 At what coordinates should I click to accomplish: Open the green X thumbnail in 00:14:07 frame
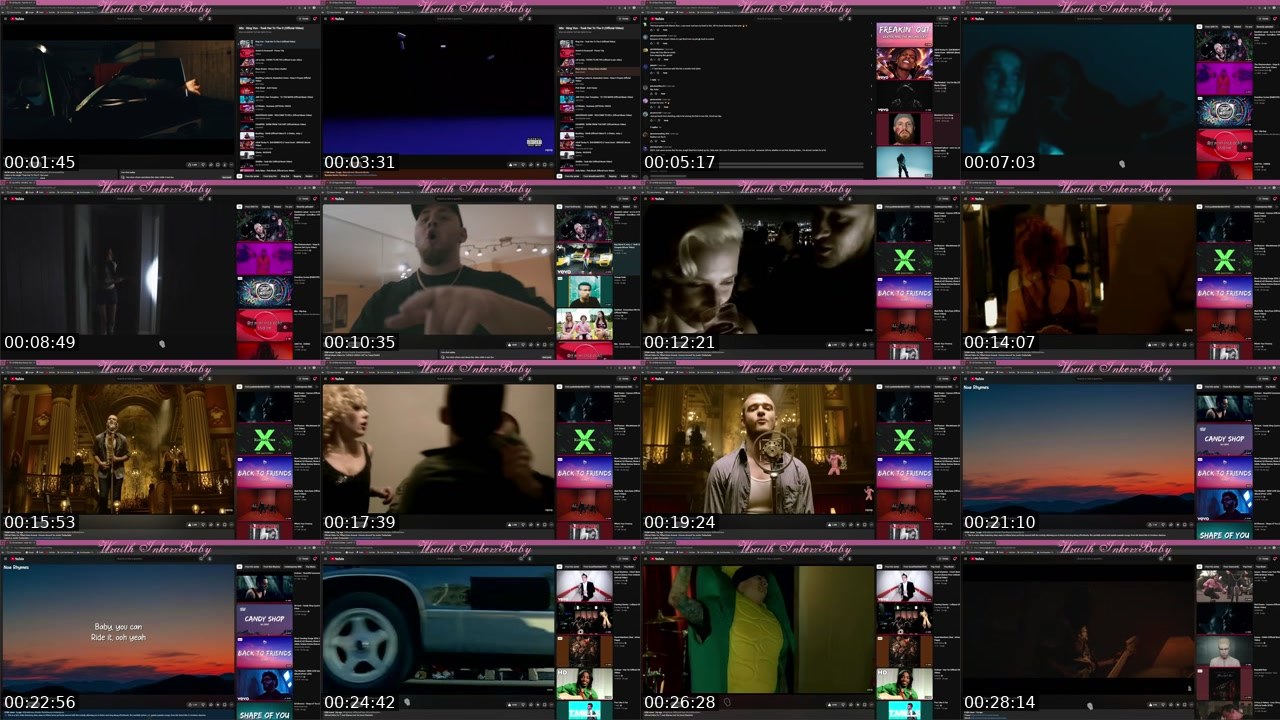[x=1224, y=260]
